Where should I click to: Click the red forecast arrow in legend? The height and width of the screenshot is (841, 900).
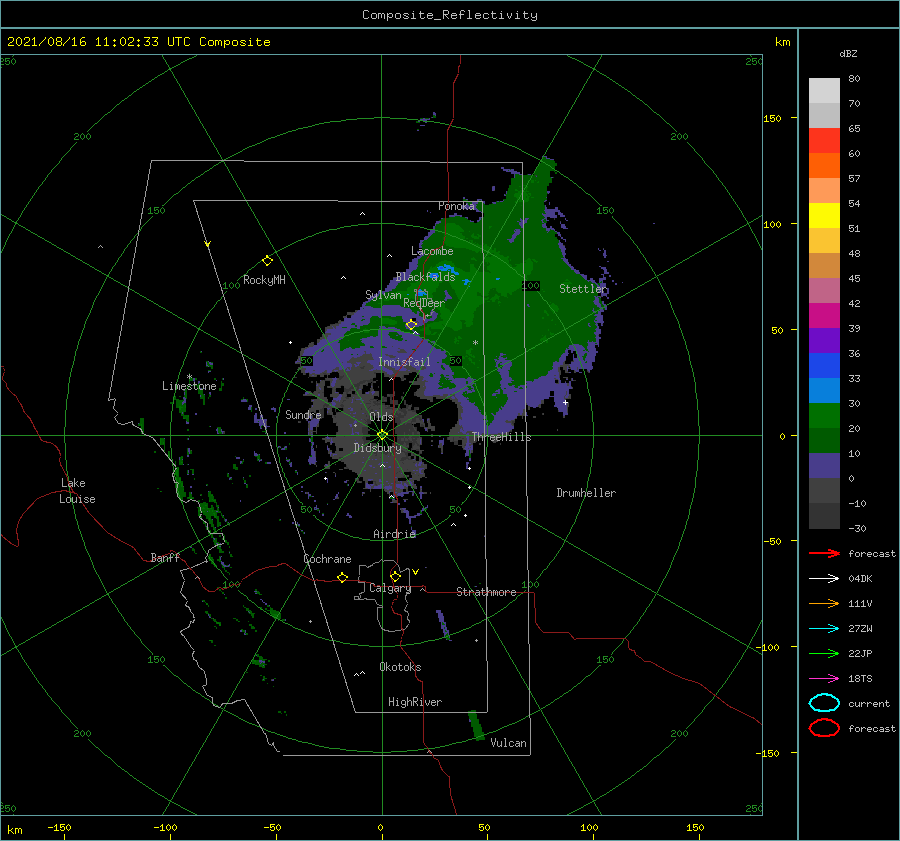[x=824, y=553]
